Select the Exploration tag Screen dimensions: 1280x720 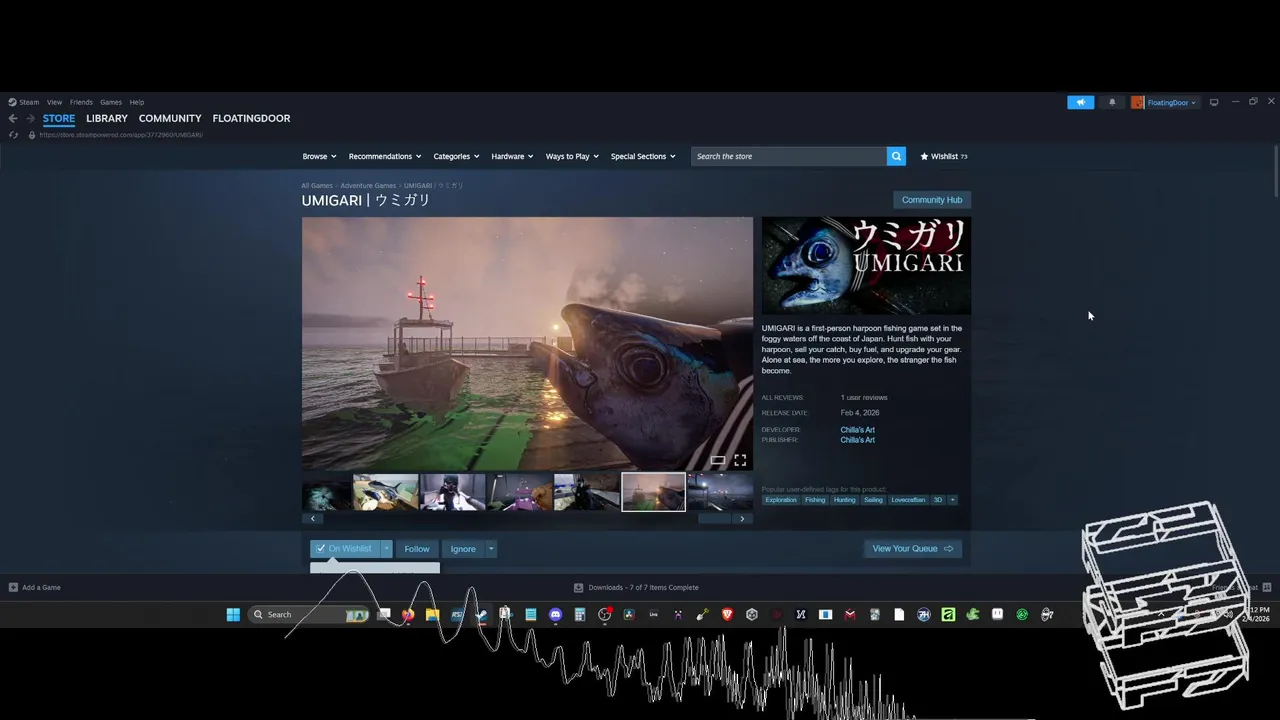click(781, 499)
